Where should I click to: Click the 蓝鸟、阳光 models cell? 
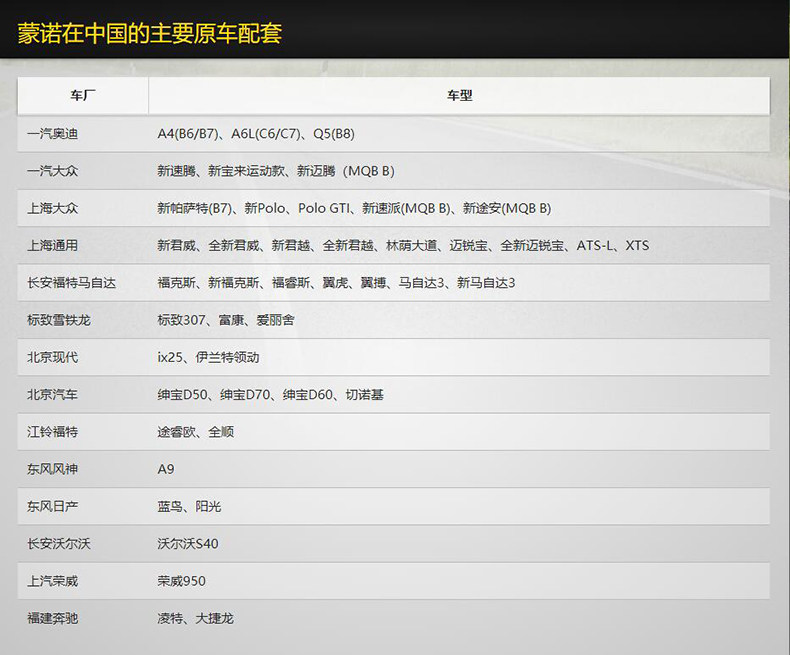coord(459,507)
